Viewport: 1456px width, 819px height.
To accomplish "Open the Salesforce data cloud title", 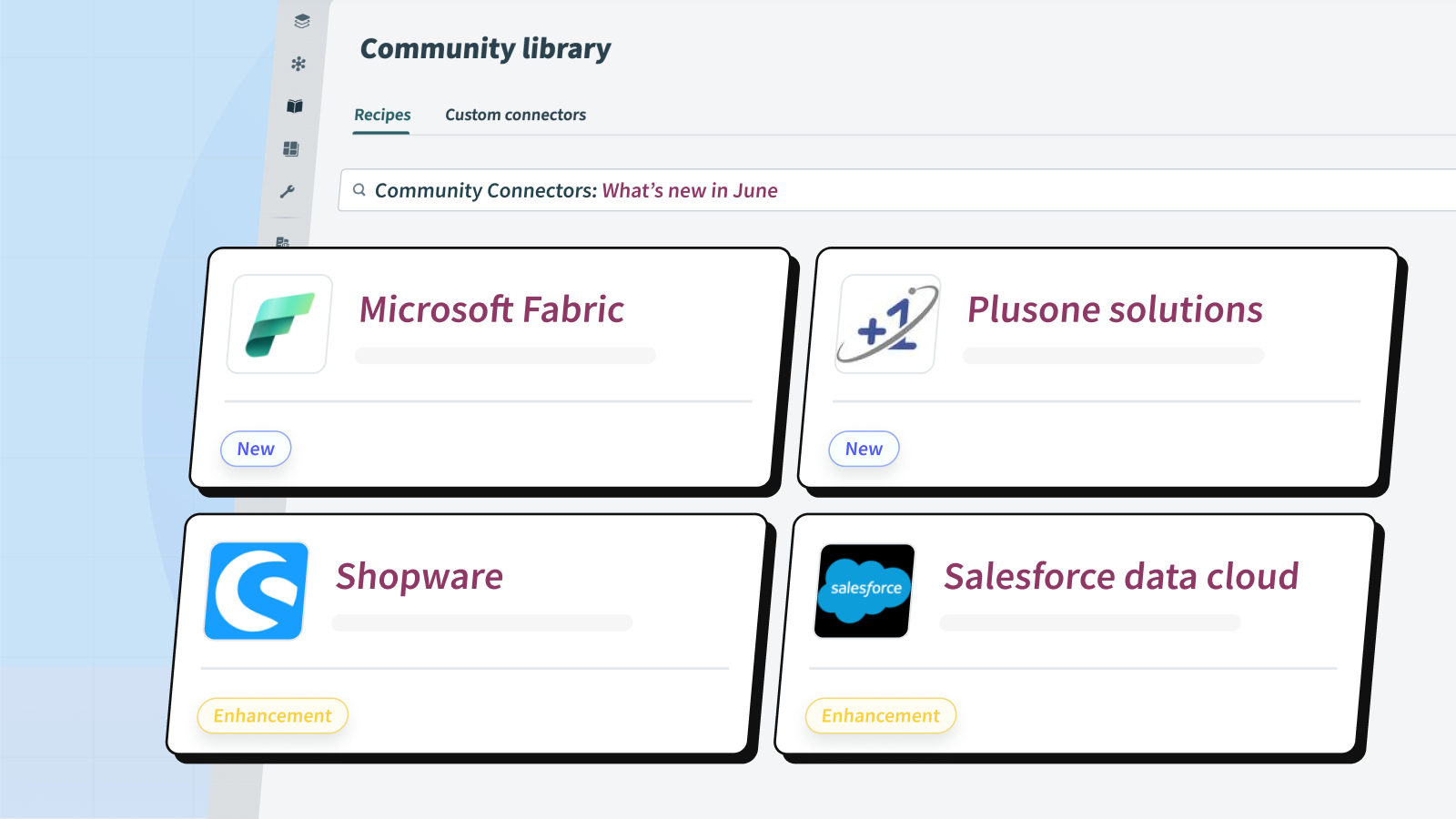I will tap(1121, 577).
